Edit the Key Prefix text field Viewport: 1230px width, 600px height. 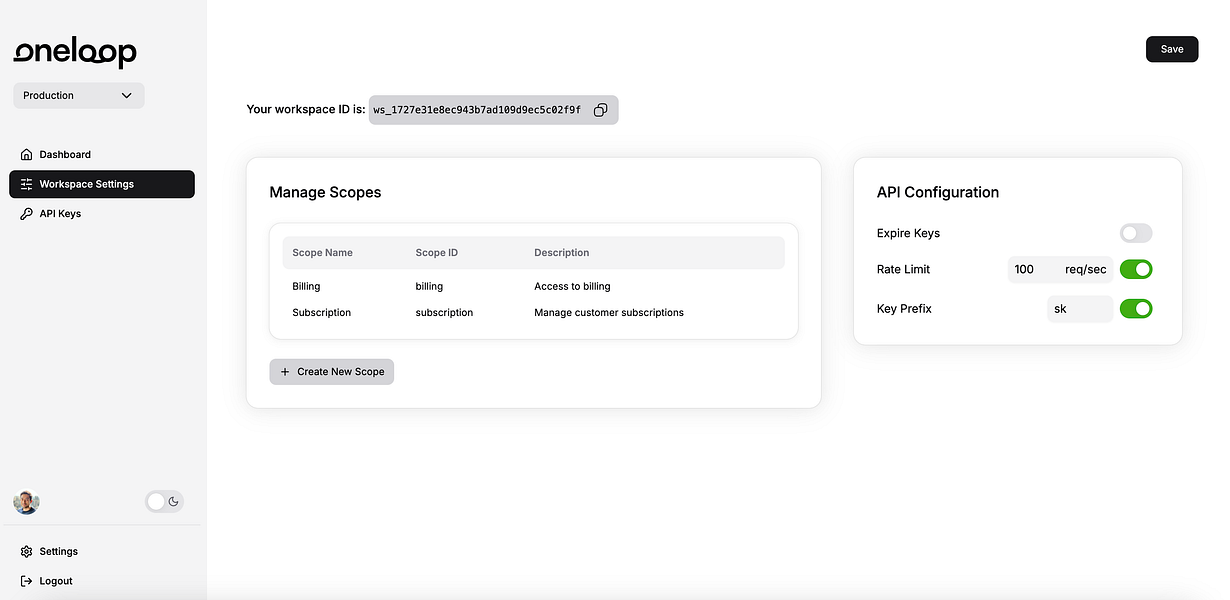coord(1078,309)
